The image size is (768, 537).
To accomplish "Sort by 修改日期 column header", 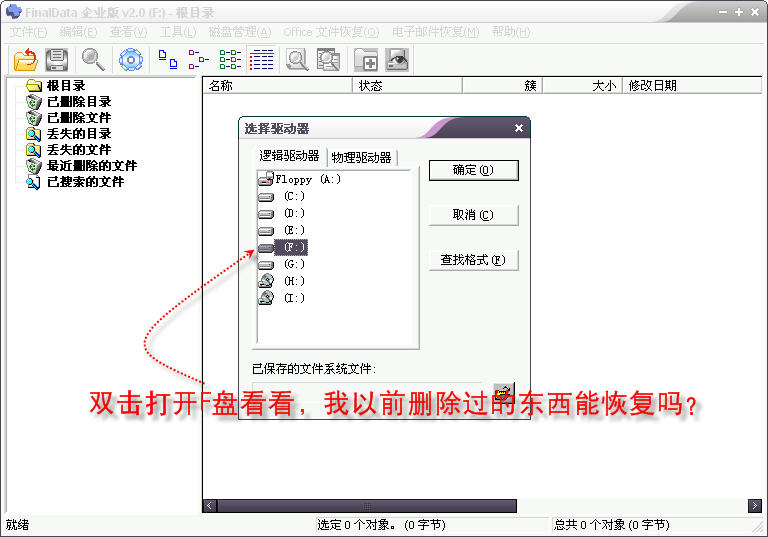I will coord(692,86).
